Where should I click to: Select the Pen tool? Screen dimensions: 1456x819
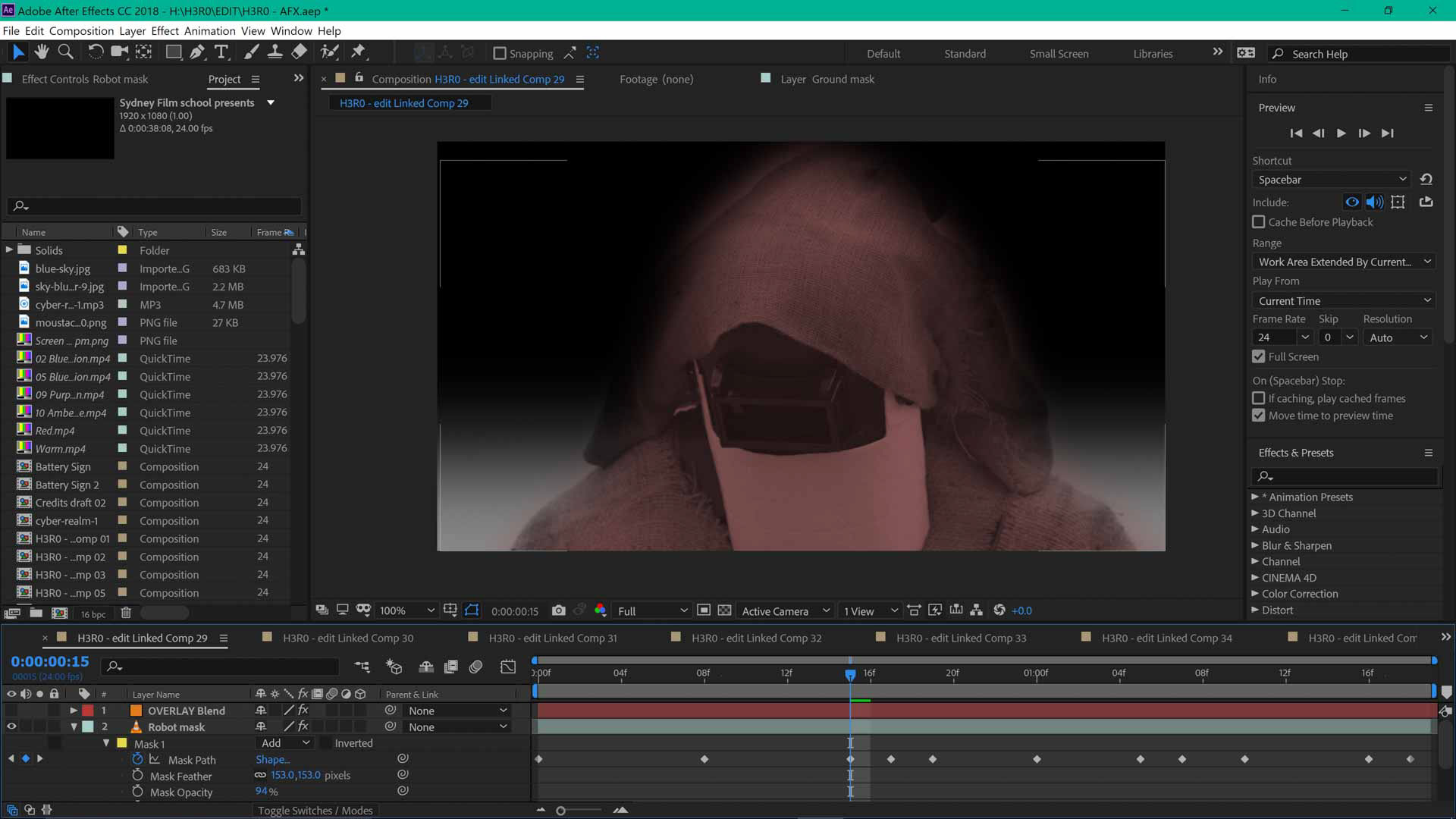point(197,52)
